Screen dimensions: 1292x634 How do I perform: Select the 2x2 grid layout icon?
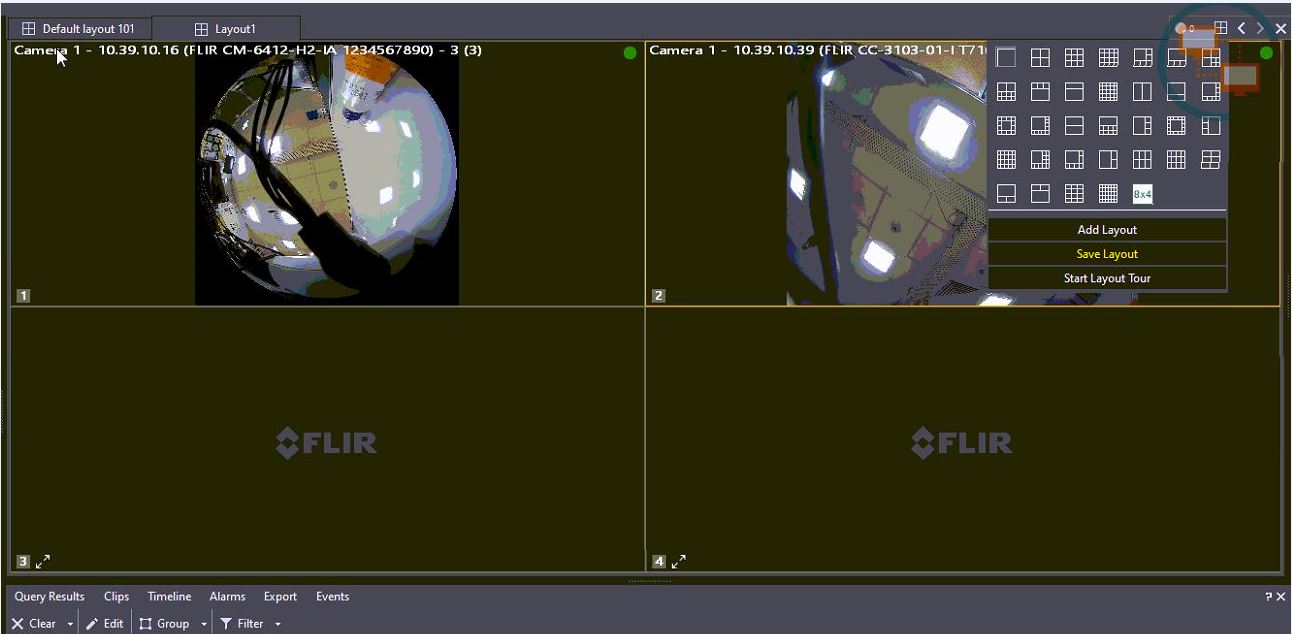(1040, 57)
